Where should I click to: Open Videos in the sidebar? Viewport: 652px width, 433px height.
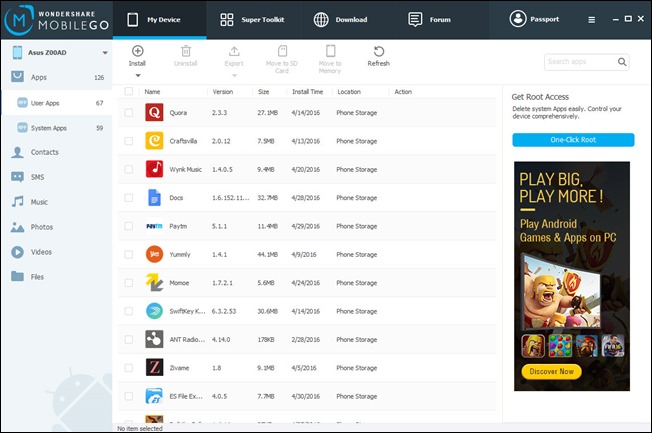click(57, 252)
